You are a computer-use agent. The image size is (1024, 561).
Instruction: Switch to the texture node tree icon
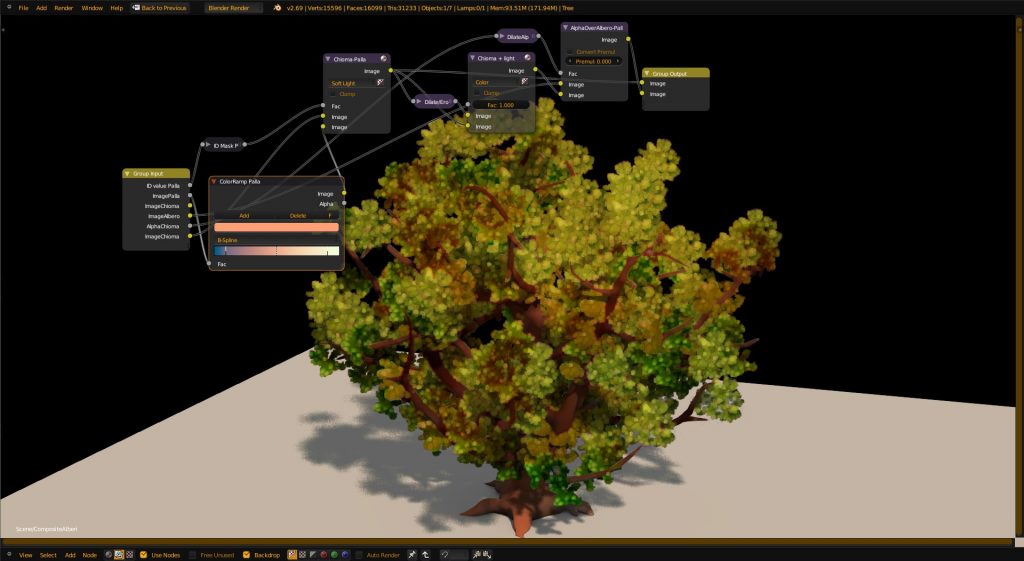tap(129, 554)
